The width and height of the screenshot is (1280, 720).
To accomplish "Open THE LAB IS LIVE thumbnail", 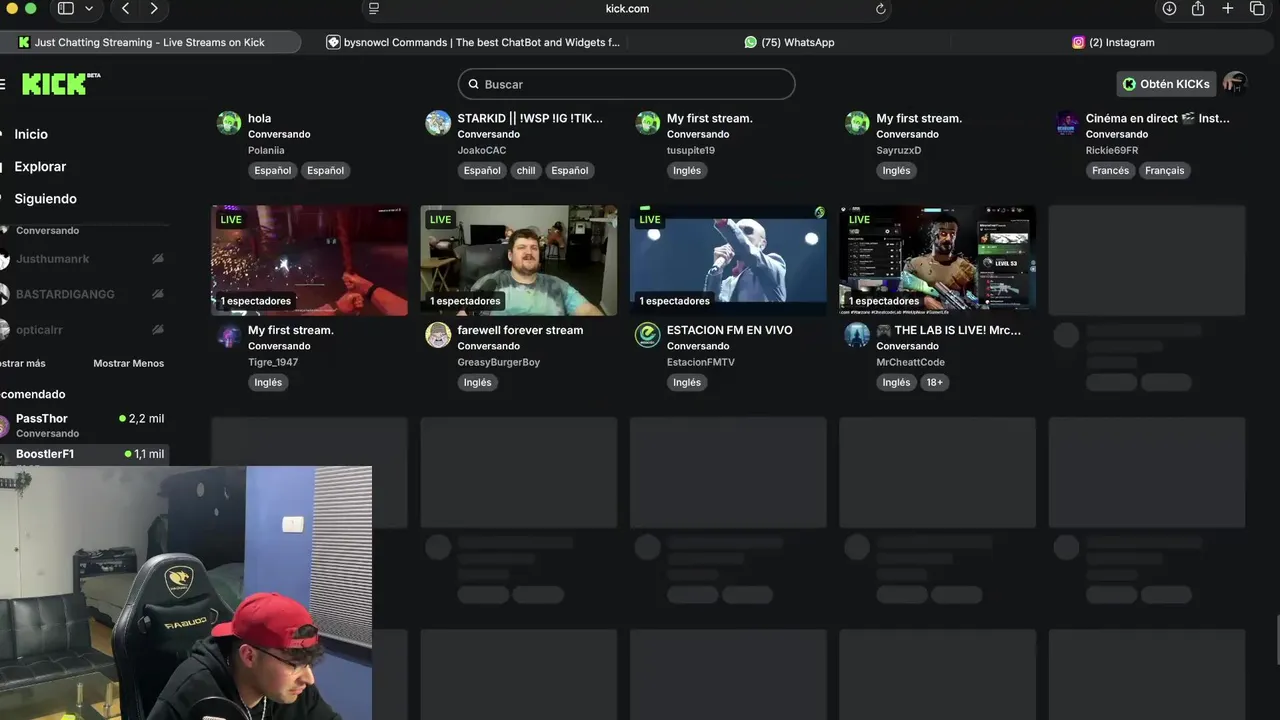I will point(938,260).
